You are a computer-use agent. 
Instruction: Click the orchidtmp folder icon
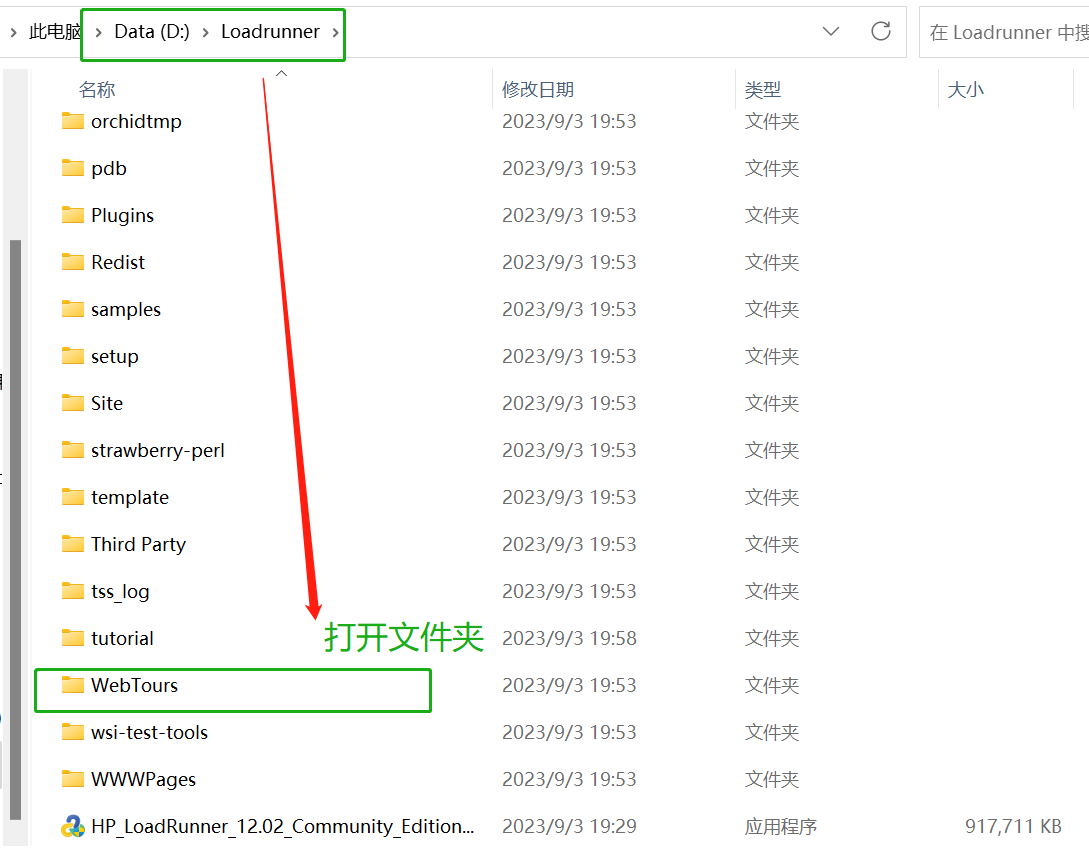72,122
